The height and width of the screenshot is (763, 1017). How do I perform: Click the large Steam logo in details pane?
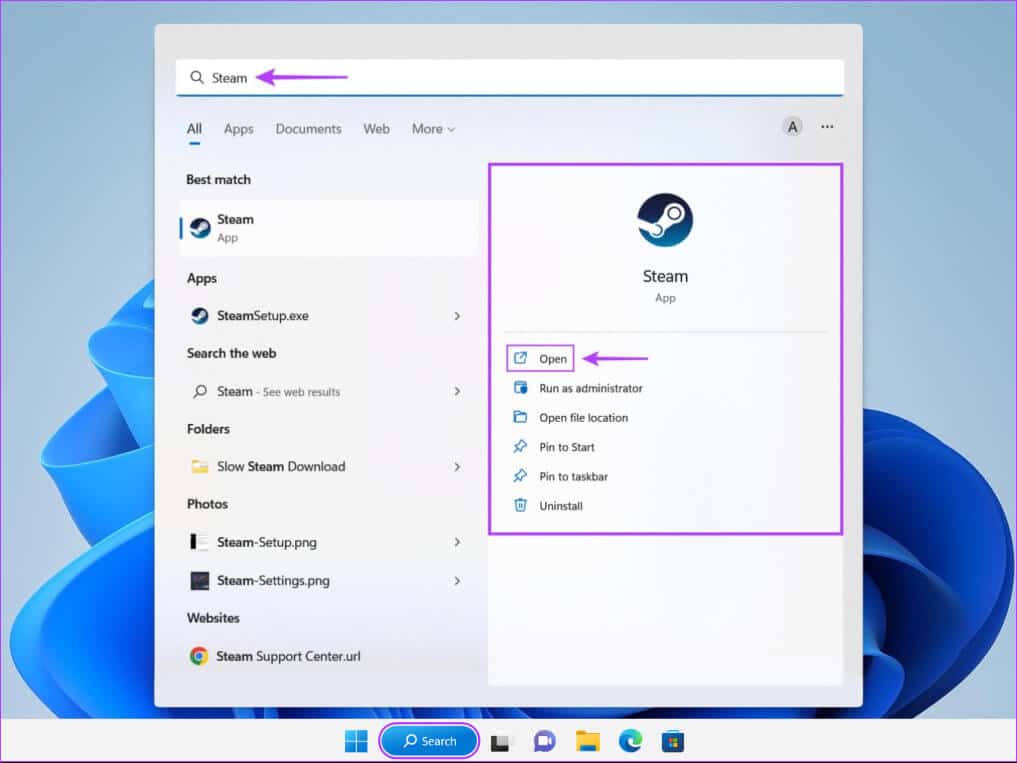pos(665,220)
